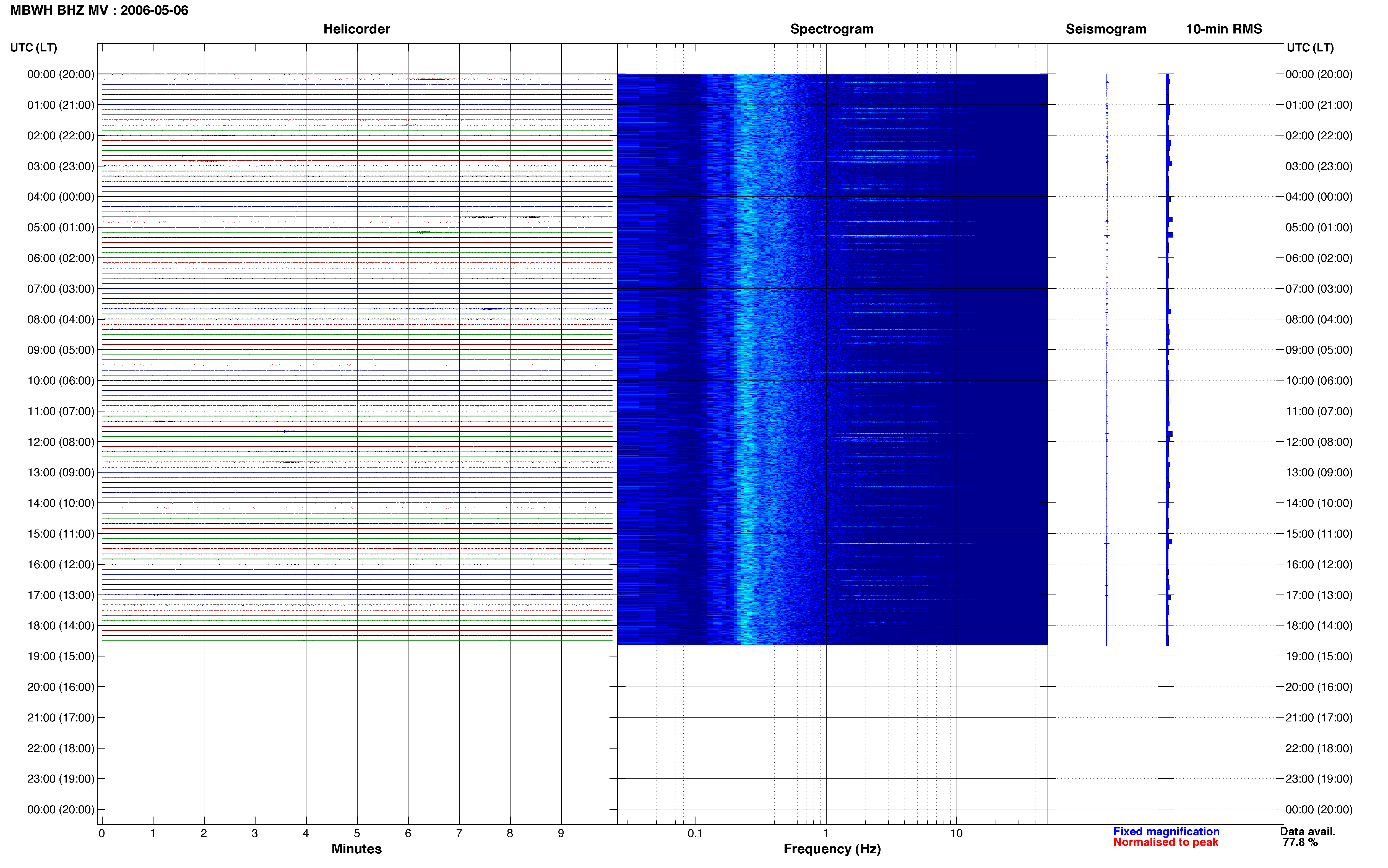Click the seismogram spike just after 15:00
This screenshot has width=1388, height=868.
click(x=1107, y=544)
